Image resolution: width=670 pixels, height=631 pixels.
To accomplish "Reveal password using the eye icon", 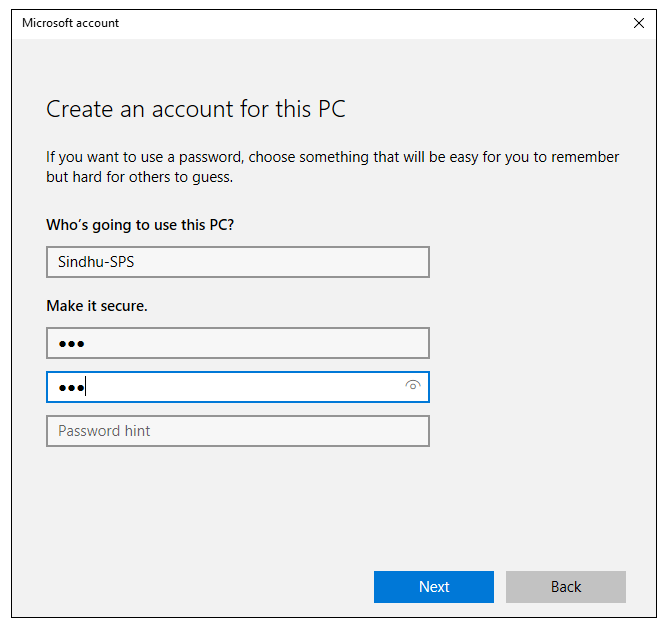I will coord(412,386).
